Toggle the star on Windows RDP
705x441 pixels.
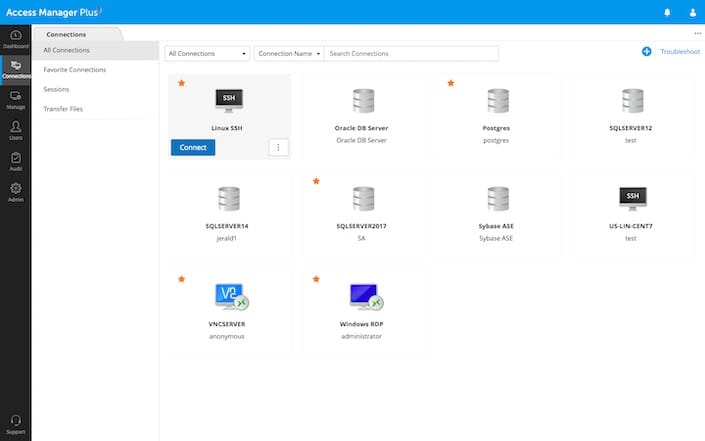click(316, 279)
